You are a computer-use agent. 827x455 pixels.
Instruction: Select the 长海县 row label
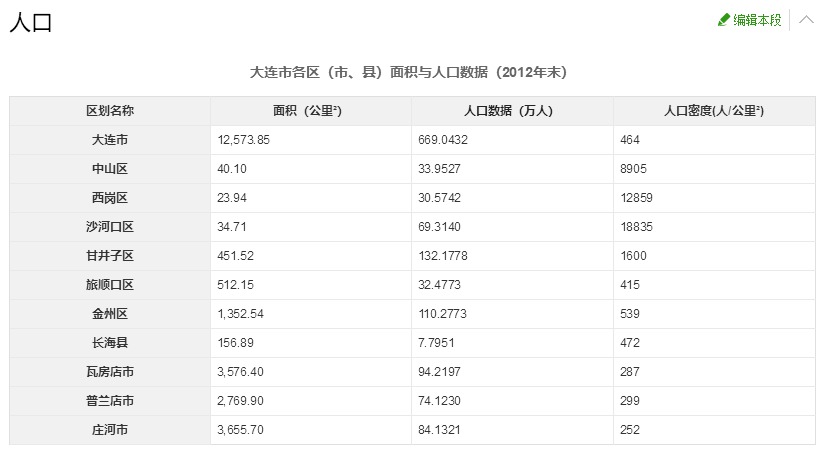(110, 343)
